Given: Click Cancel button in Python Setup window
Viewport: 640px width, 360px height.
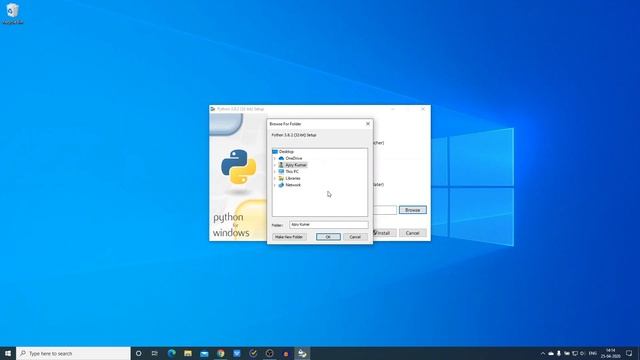Looking at the screenshot, I should (413, 233).
